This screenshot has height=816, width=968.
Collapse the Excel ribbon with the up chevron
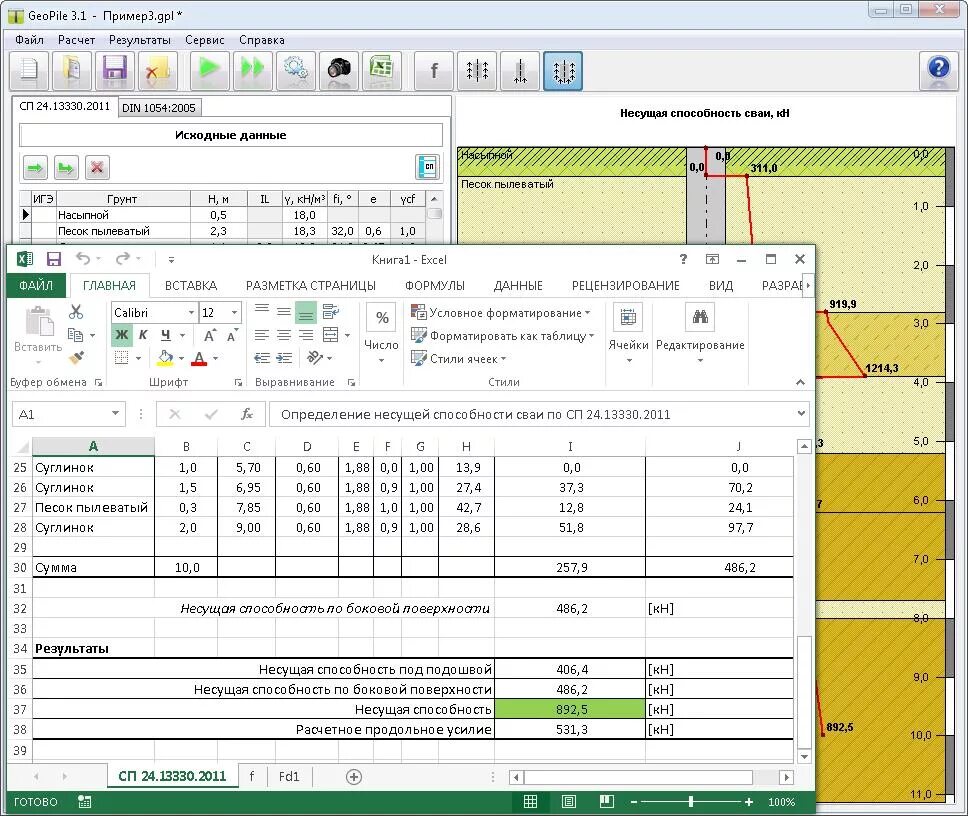800,383
